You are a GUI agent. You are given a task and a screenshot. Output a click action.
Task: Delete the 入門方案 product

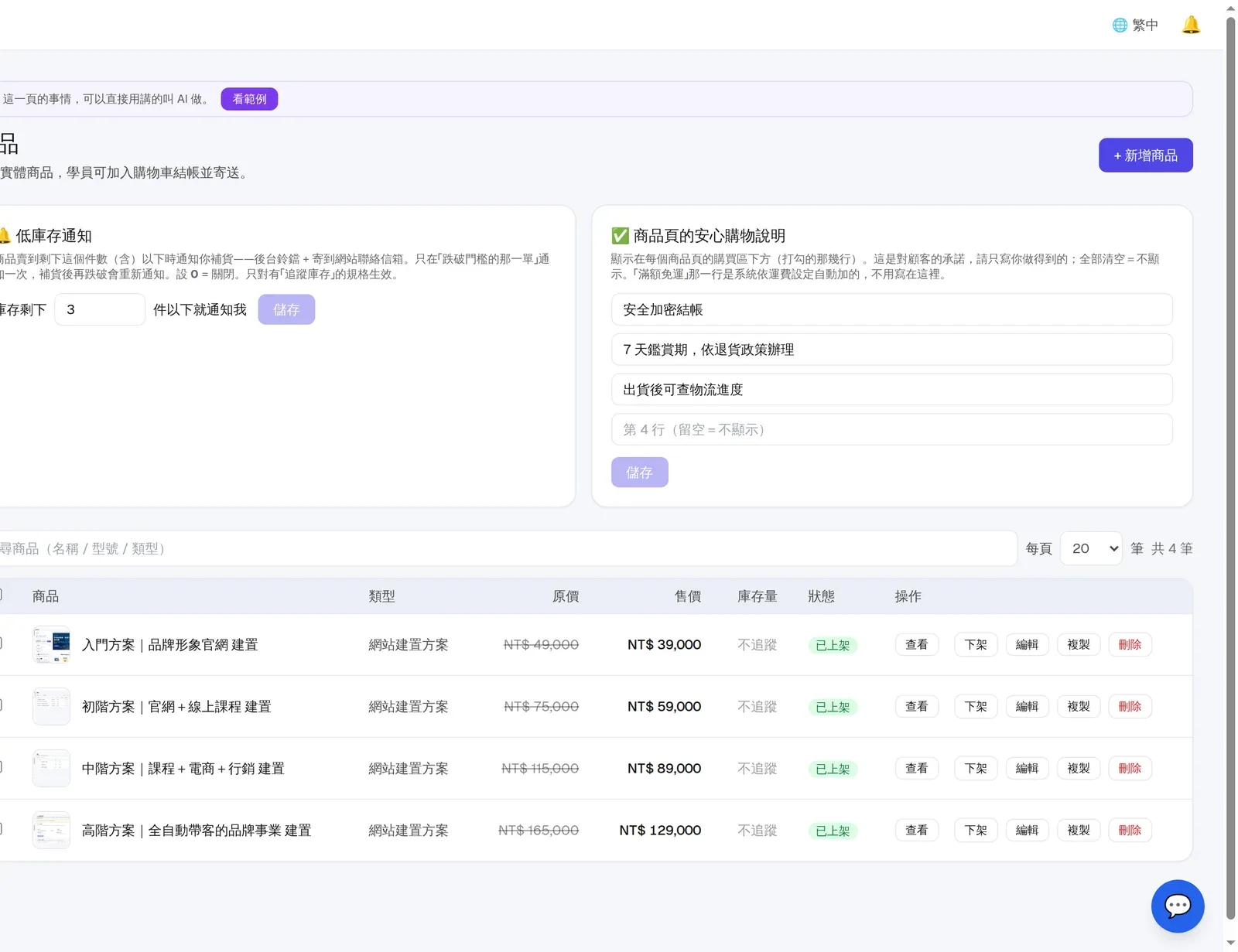(1130, 645)
